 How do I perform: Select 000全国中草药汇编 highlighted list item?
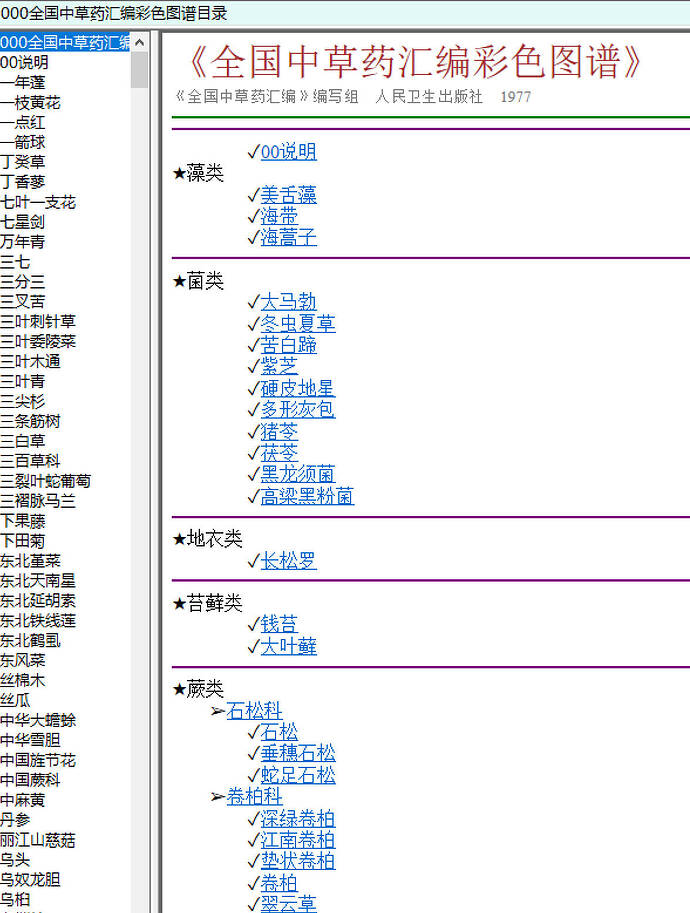65,42
